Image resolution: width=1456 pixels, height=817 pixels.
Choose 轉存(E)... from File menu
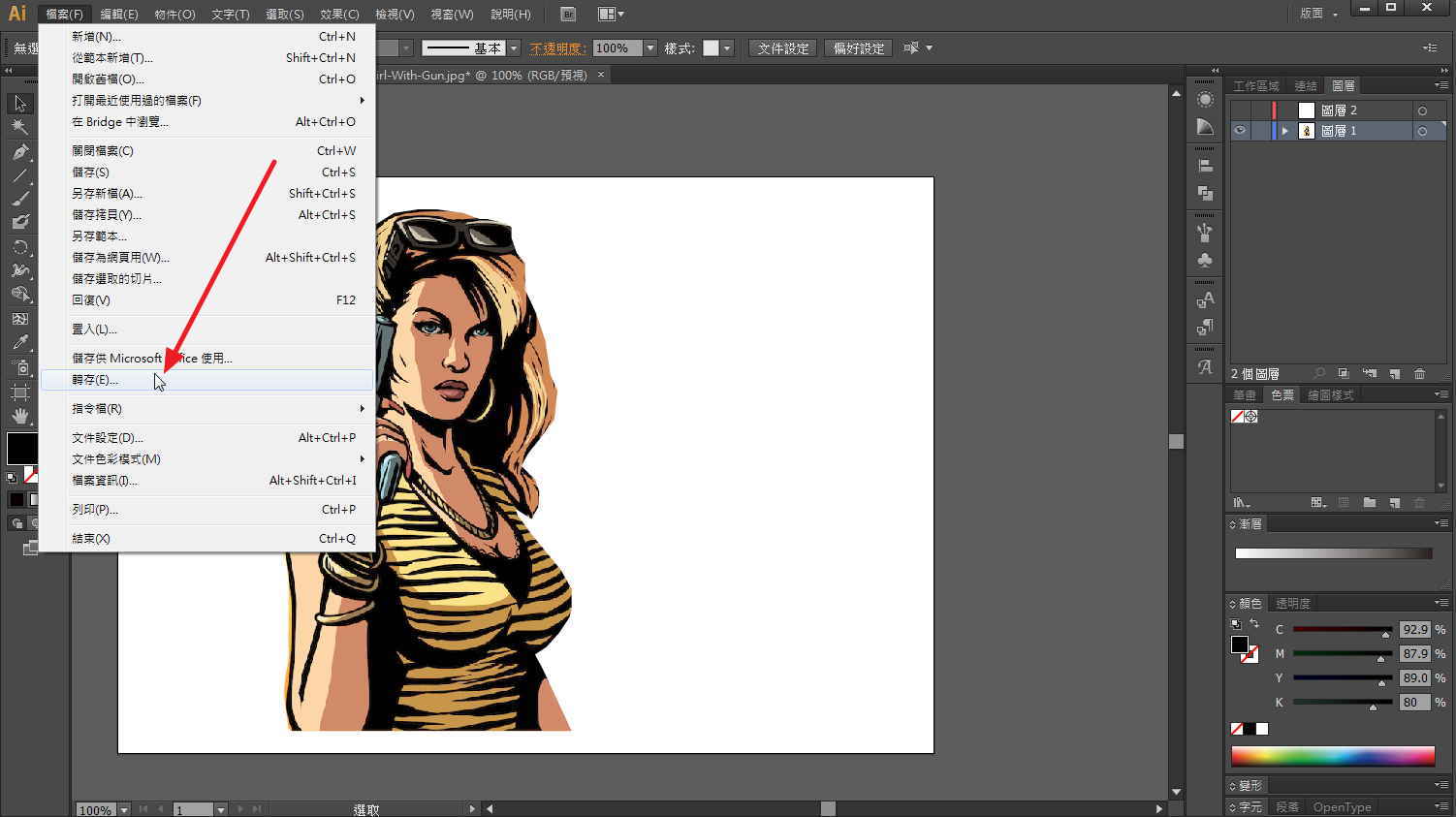click(206, 380)
